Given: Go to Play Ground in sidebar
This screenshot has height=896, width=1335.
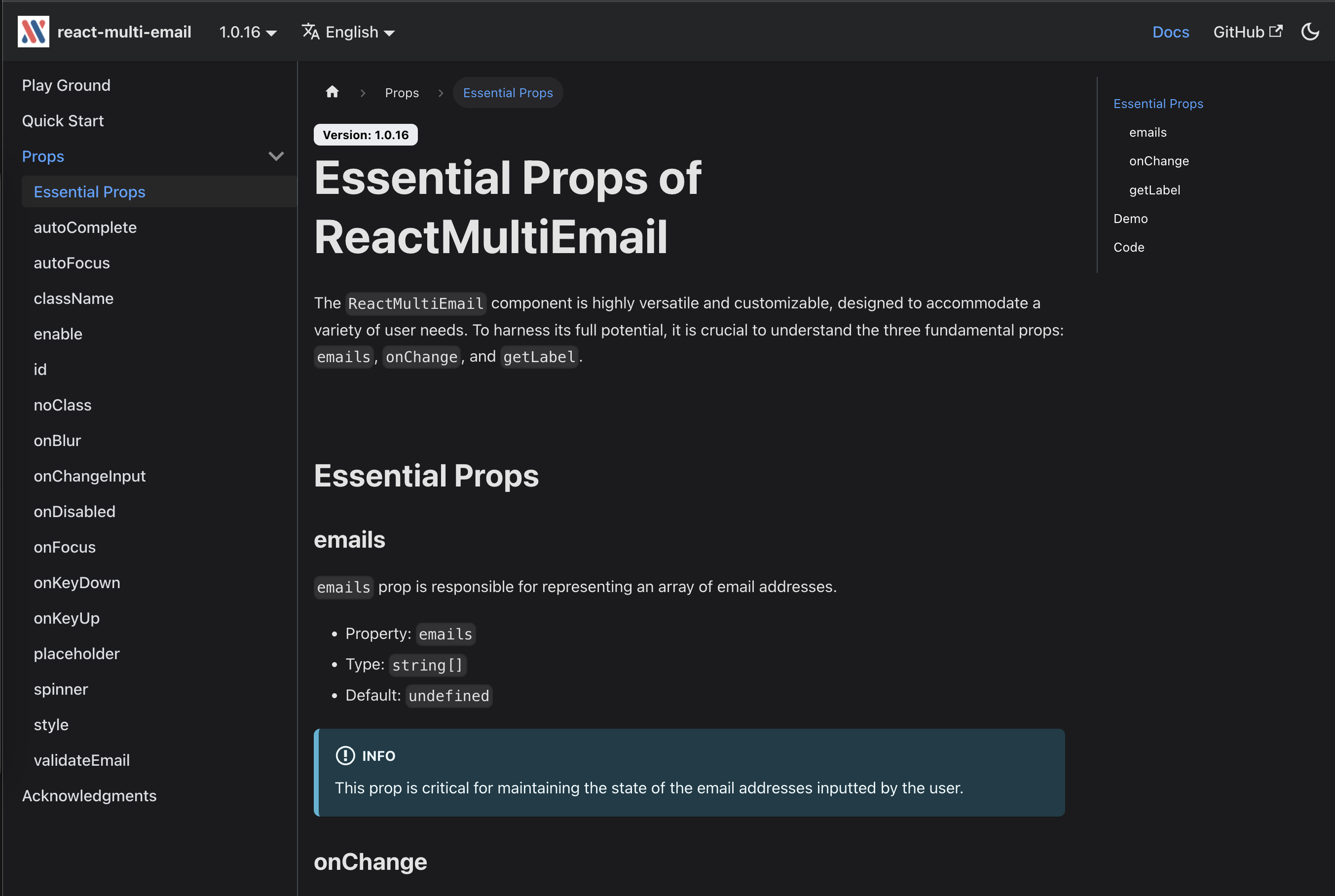Looking at the screenshot, I should (66, 85).
